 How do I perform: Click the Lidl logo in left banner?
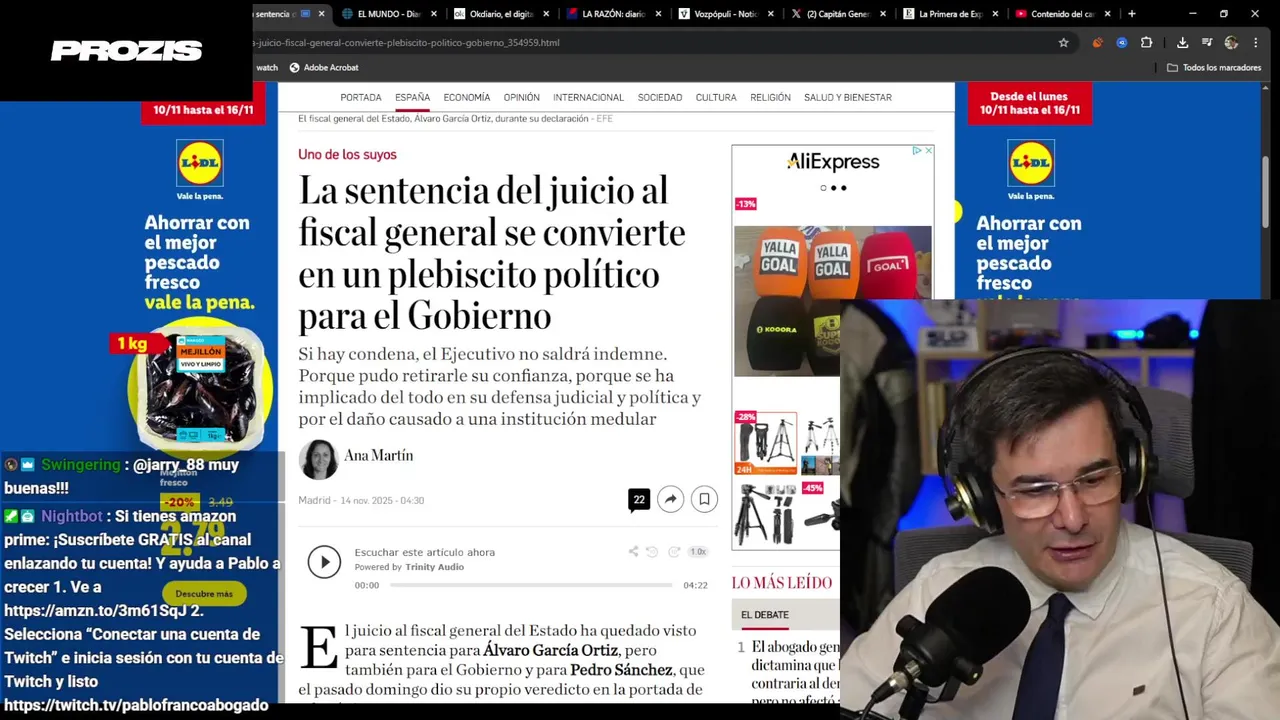coord(199,163)
